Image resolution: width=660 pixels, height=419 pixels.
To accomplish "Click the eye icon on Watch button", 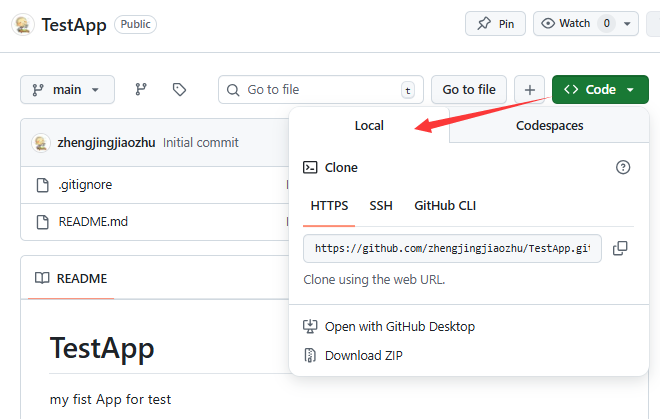I will [548, 24].
